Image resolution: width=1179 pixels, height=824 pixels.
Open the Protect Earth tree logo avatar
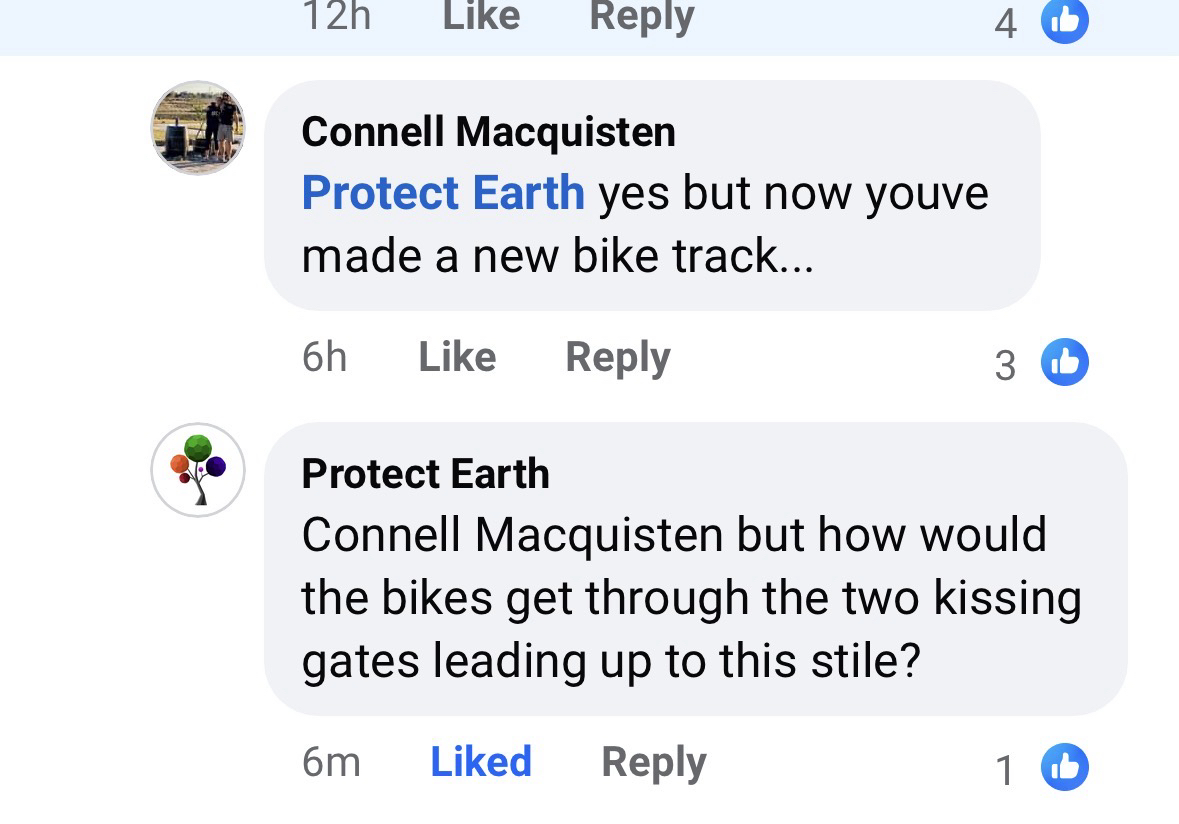[x=198, y=470]
